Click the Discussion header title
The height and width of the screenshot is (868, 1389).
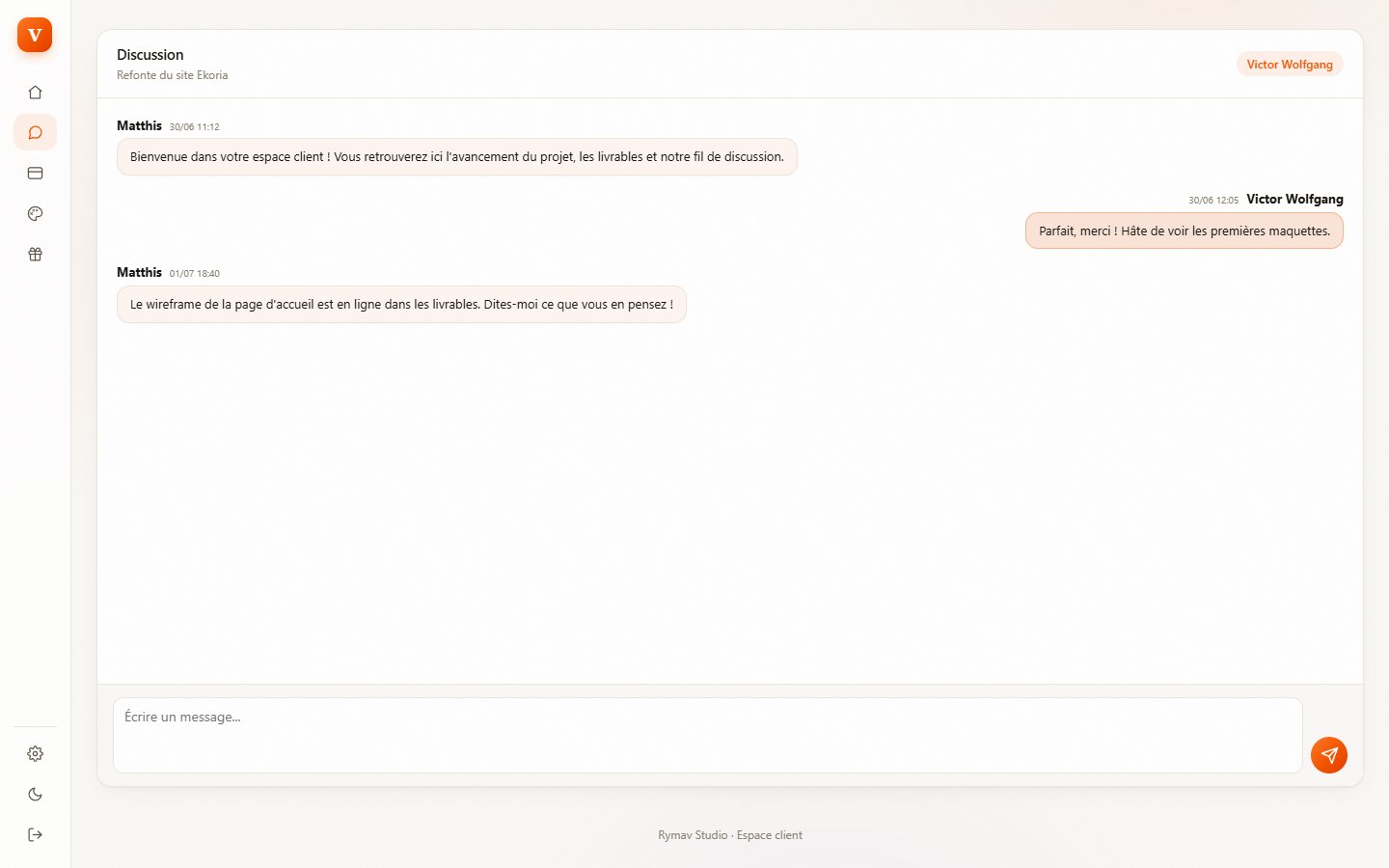click(150, 55)
